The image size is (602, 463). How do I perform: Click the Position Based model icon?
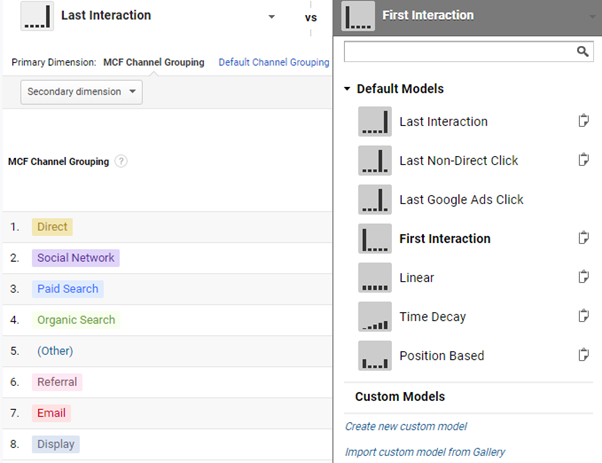click(375, 355)
